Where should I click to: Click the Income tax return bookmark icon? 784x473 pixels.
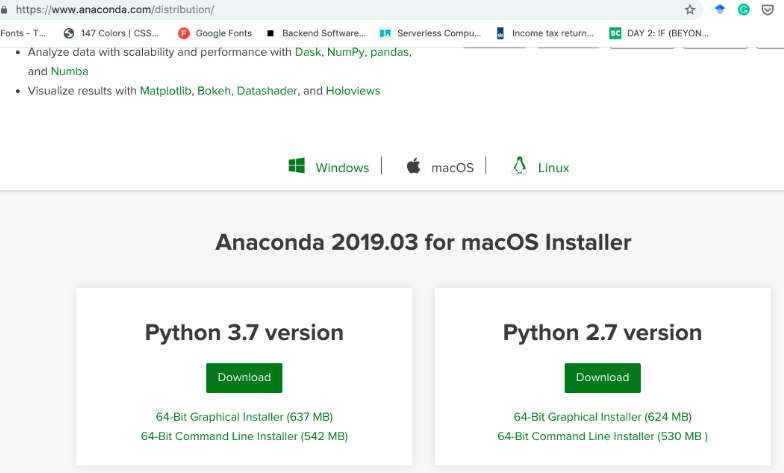point(500,33)
